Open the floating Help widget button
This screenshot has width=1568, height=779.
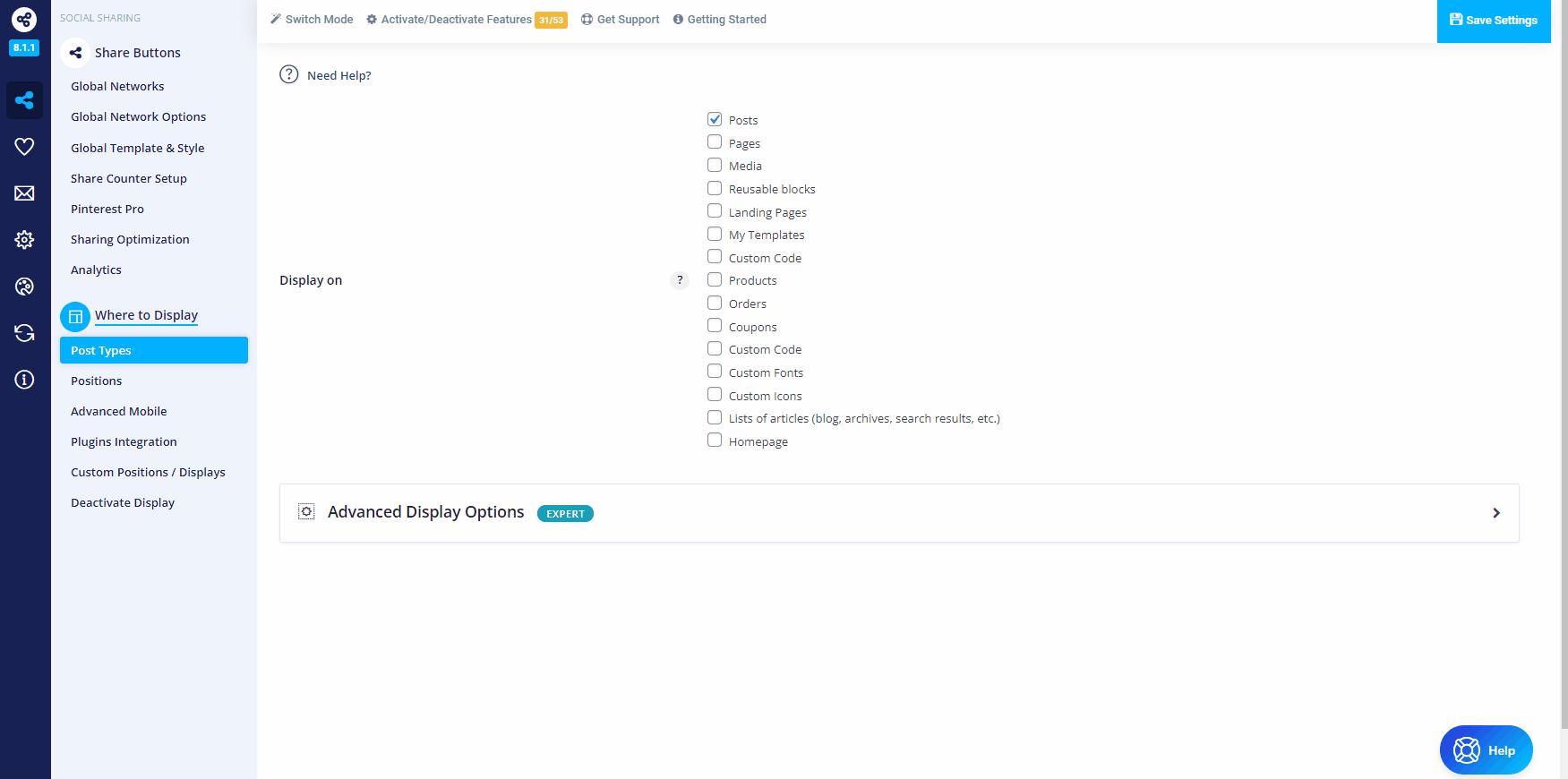tap(1486, 750)
